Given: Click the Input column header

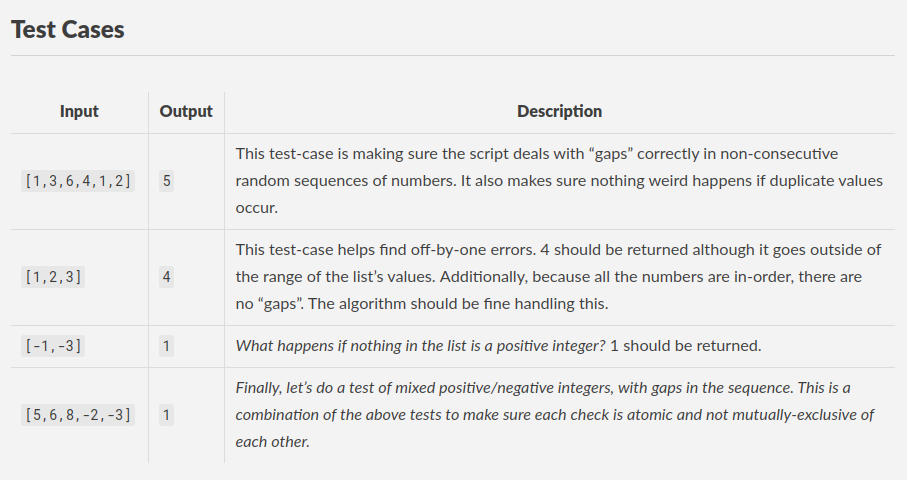Looking at the screenshot, I should [x=79, y=111].
